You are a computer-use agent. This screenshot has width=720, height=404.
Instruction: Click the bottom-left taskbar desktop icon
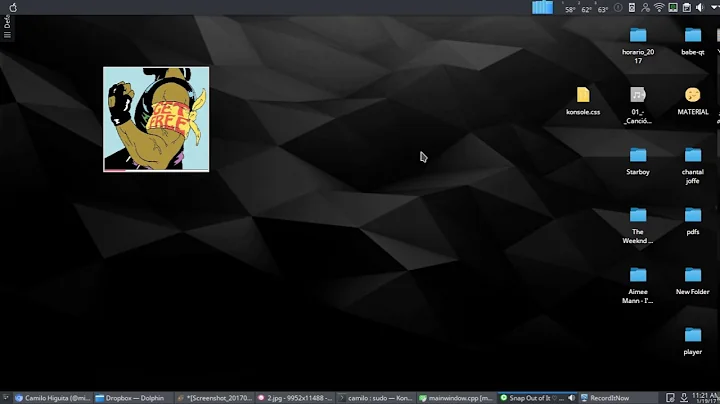[6, 398]
